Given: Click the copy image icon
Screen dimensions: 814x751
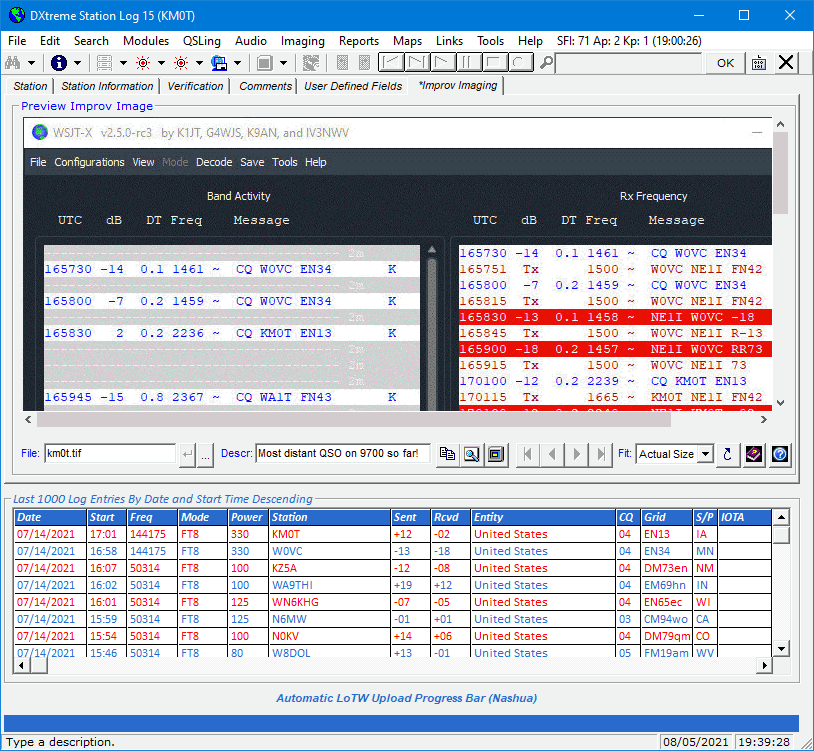Looking at the screenshot, I should pos(447,454).
